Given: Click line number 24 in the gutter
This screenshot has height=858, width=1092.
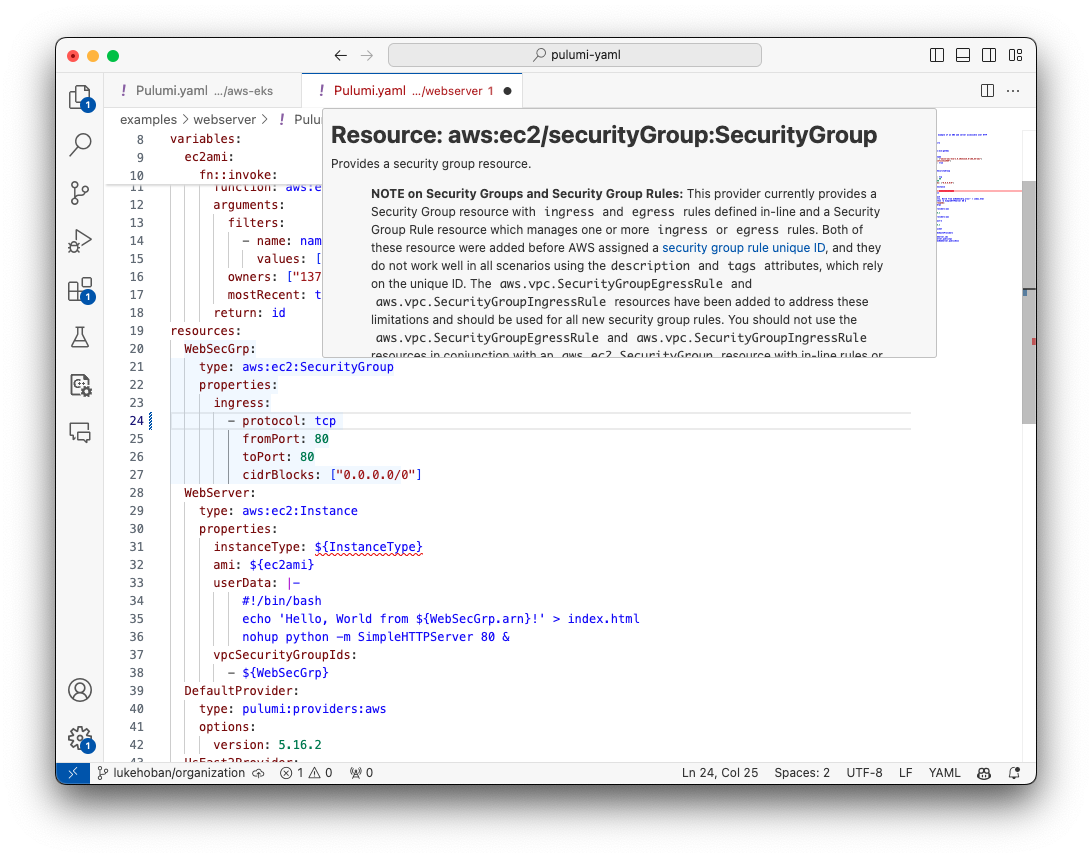Looking at the screenshot, I should (136, 421).
